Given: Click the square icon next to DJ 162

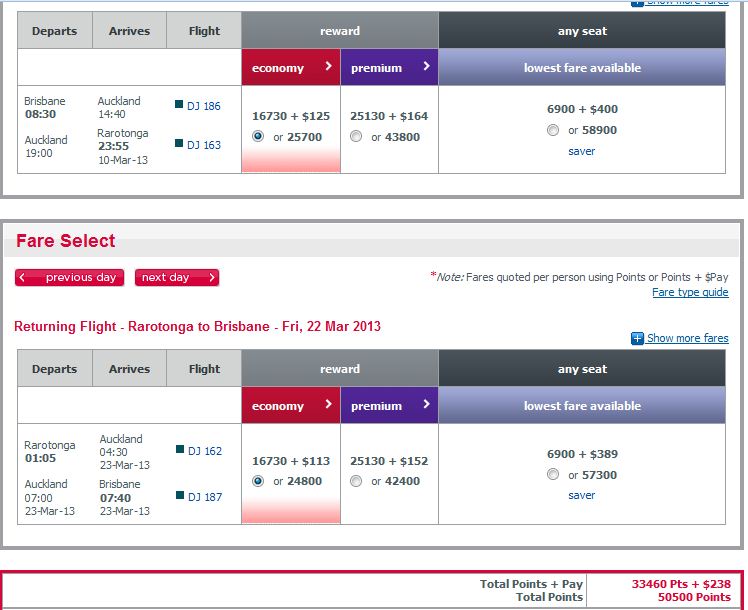Looking at the screenshot, I should [180, 449].
